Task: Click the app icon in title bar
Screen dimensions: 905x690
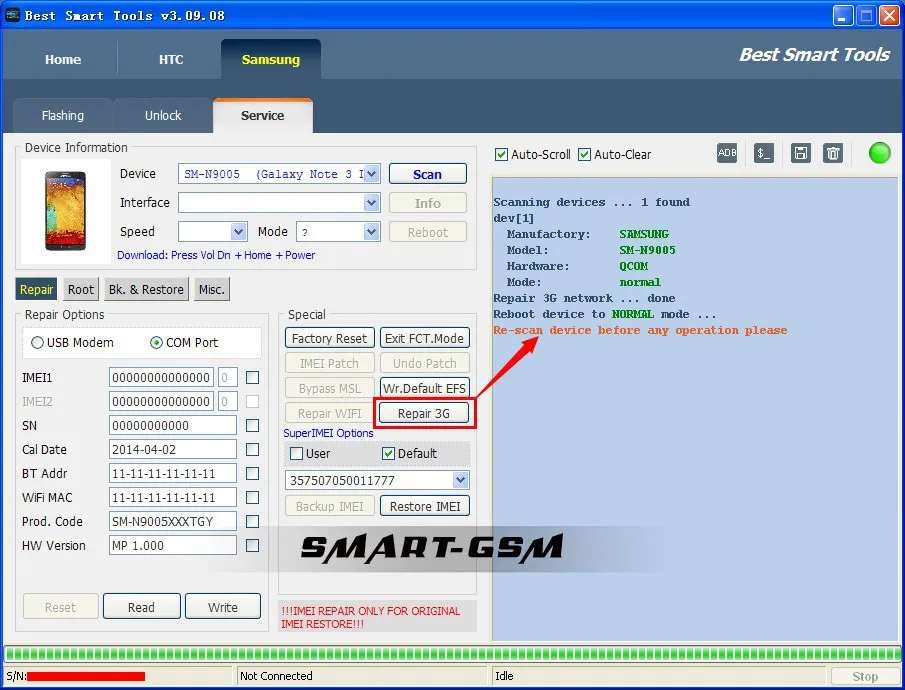Action: pos(12,15)
